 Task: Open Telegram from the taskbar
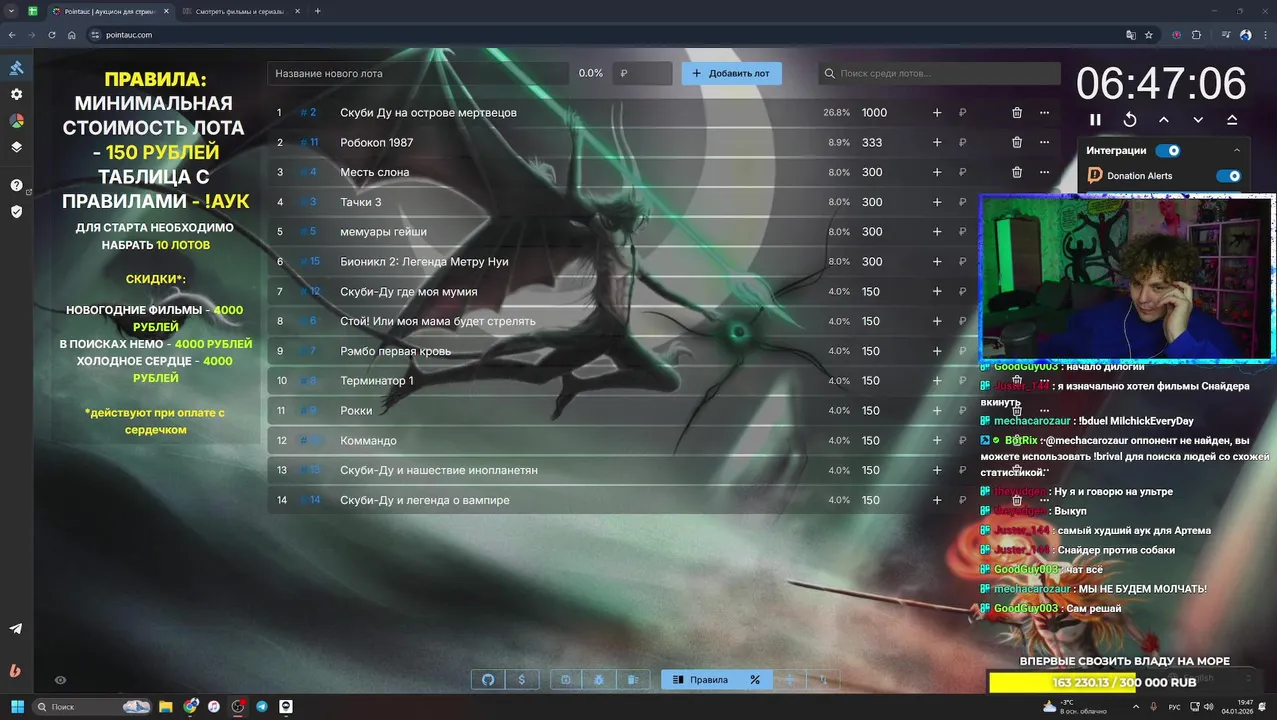(262, 707)
